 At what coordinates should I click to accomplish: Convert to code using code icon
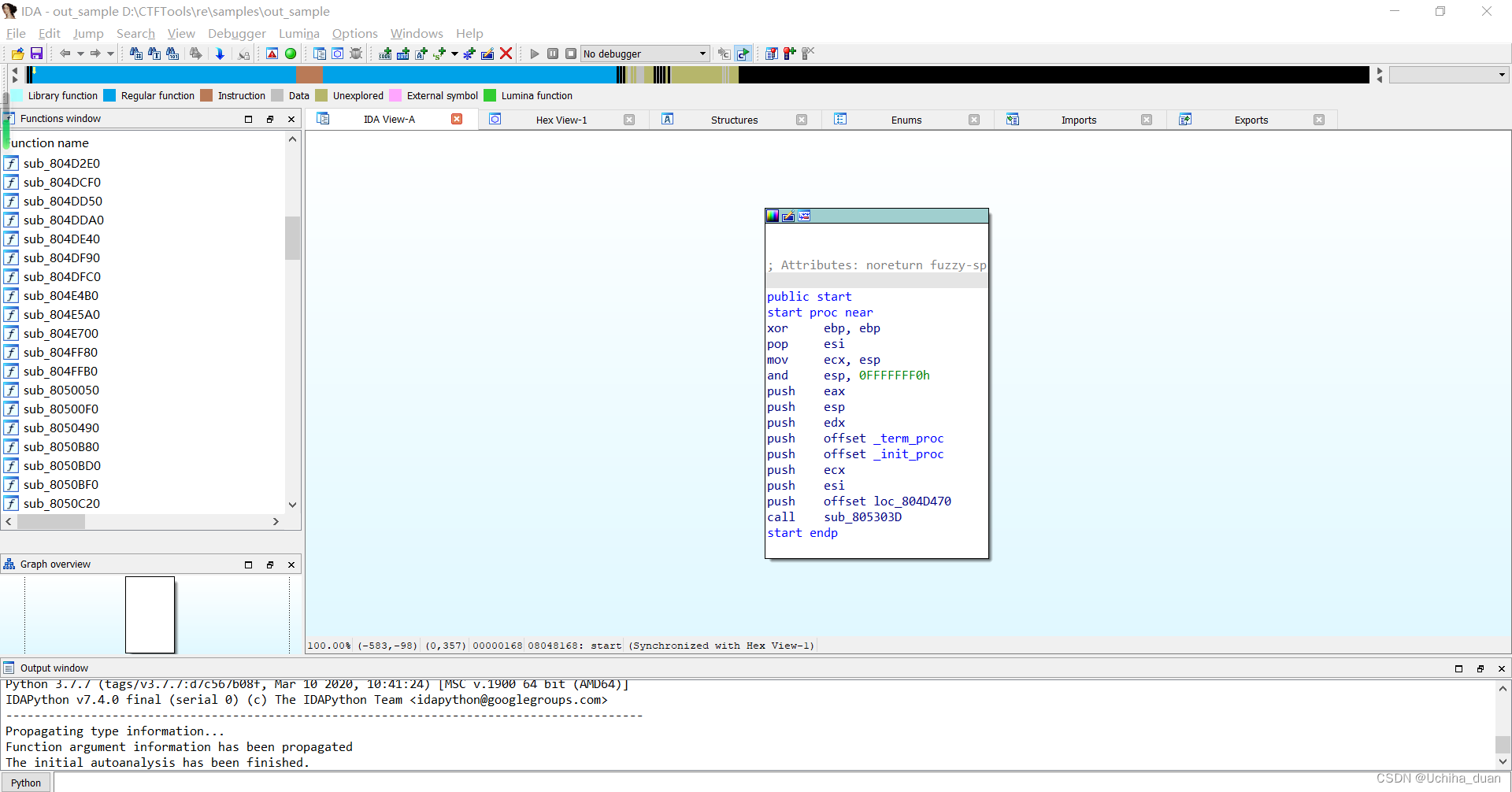tap(385, 54)
